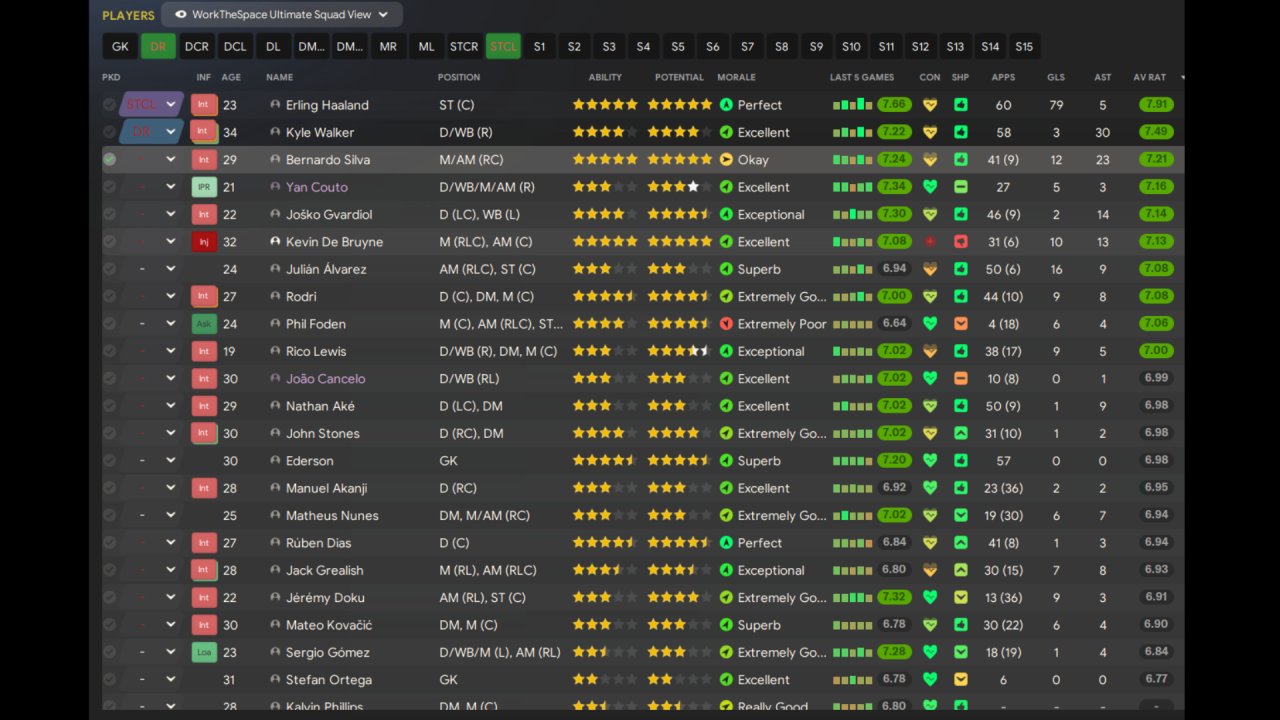The image size is (1280, 720).
Task: Click Phil Foden's orange sharpness icon
Action: [x=961, y=324]
